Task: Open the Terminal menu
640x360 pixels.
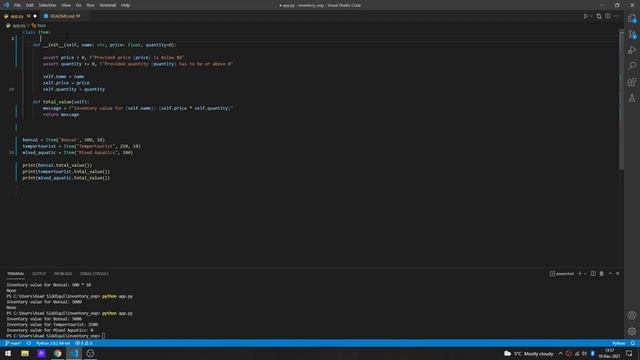Action: point(108,5)
